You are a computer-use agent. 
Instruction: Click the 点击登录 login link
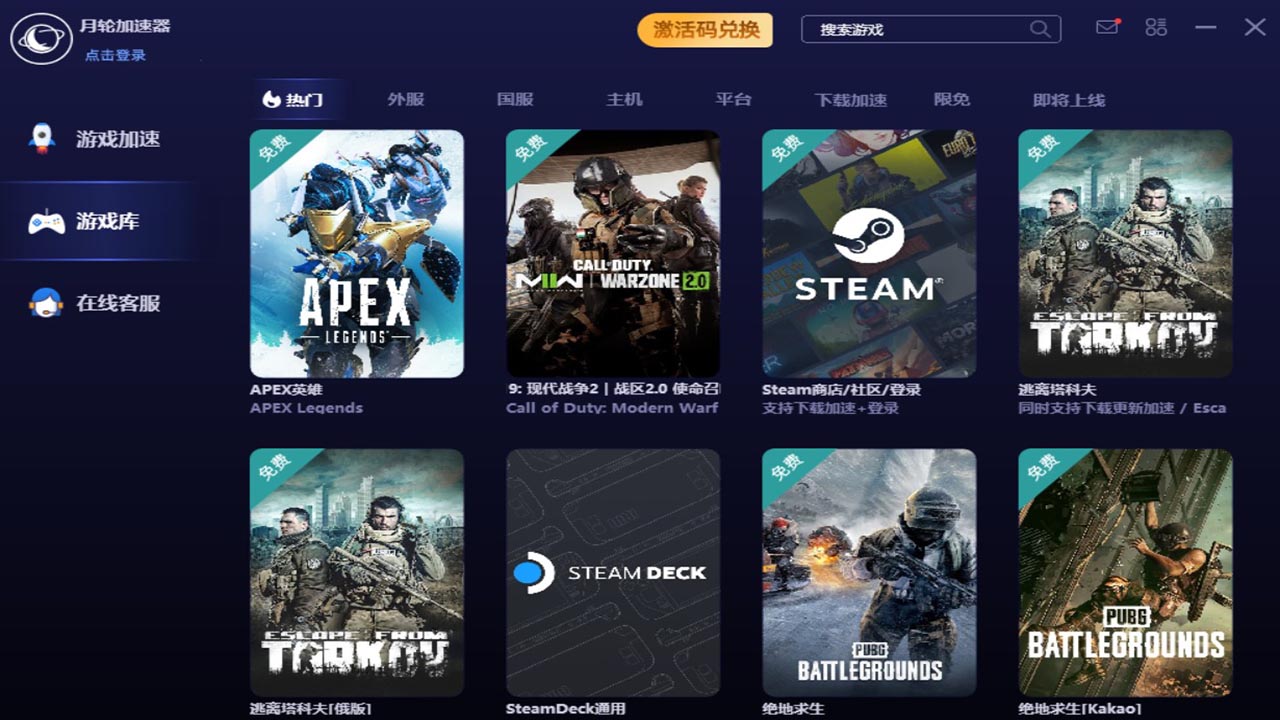115,56
